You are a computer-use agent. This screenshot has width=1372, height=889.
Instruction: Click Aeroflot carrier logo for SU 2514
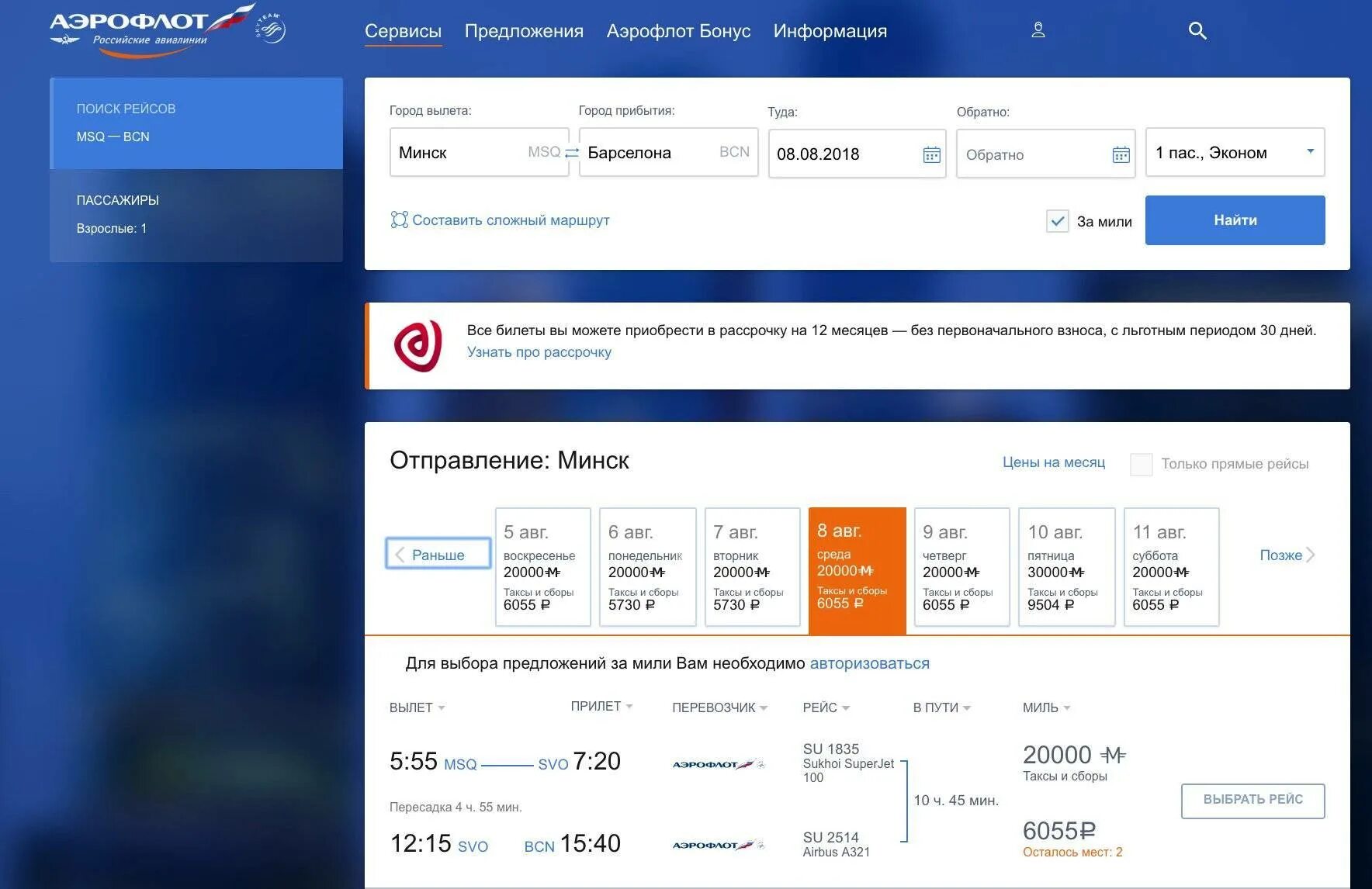(718, 845)
